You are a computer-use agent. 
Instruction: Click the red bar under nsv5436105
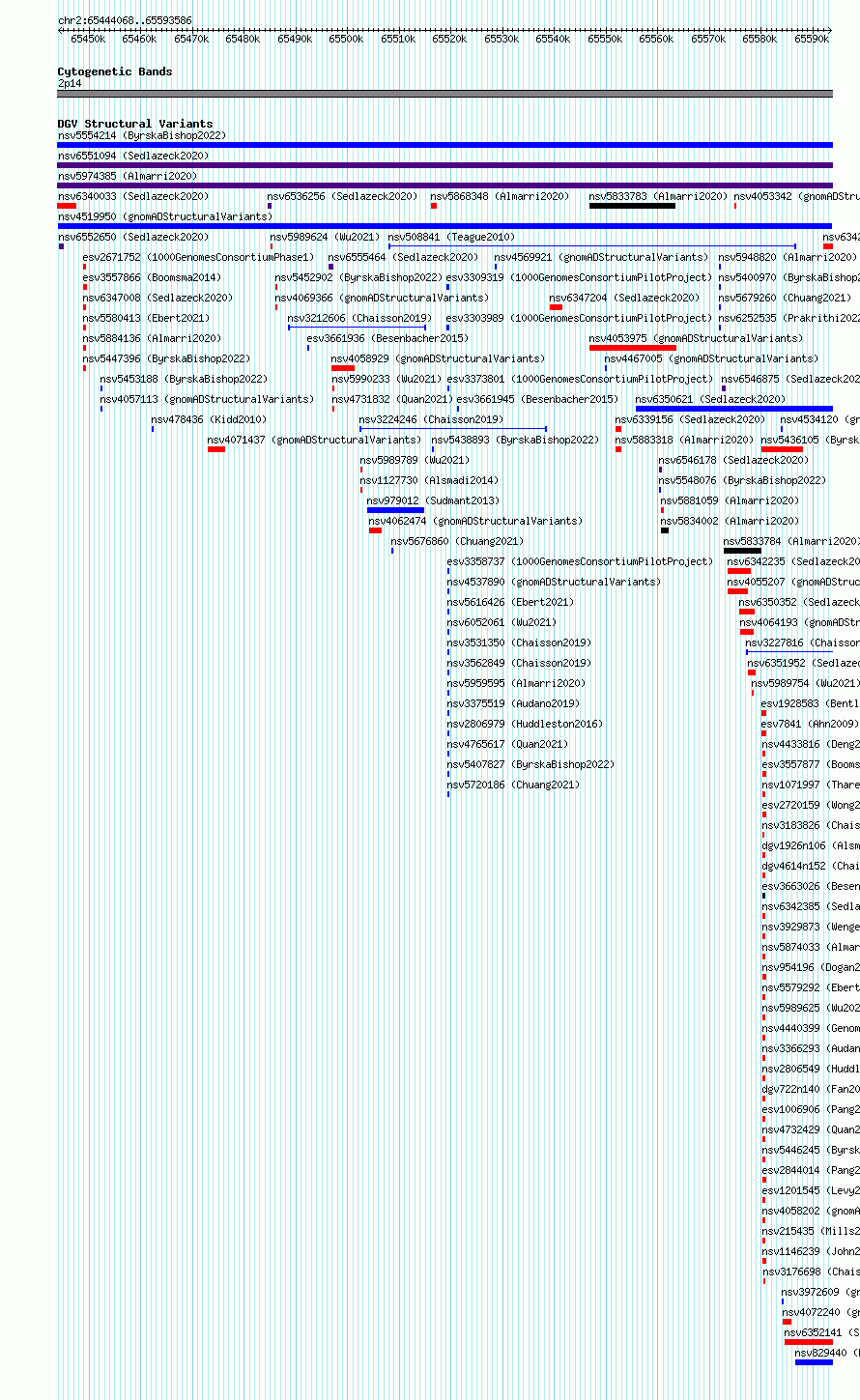[x=782, y=449]
